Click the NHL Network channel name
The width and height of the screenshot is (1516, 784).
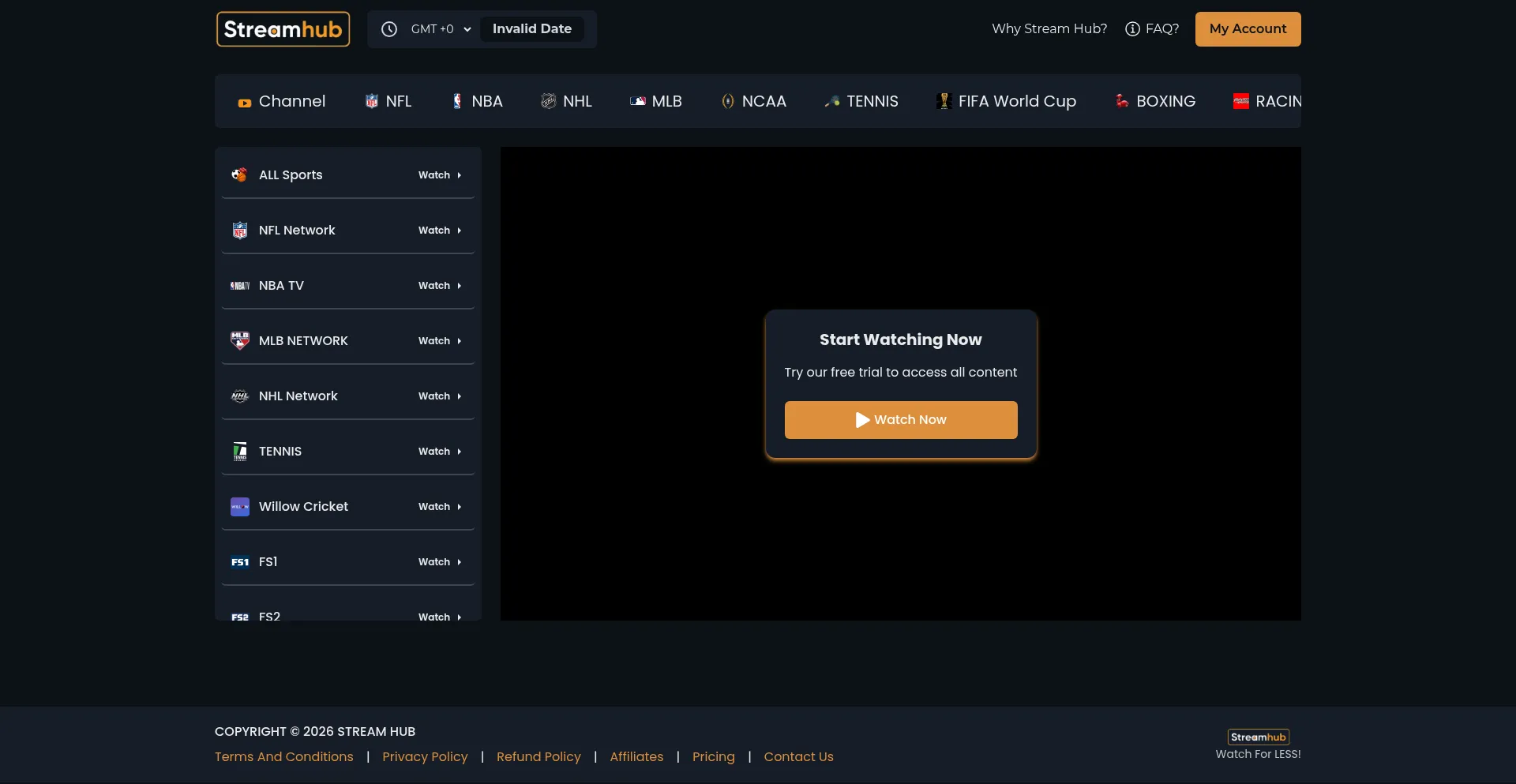[298, 396]
